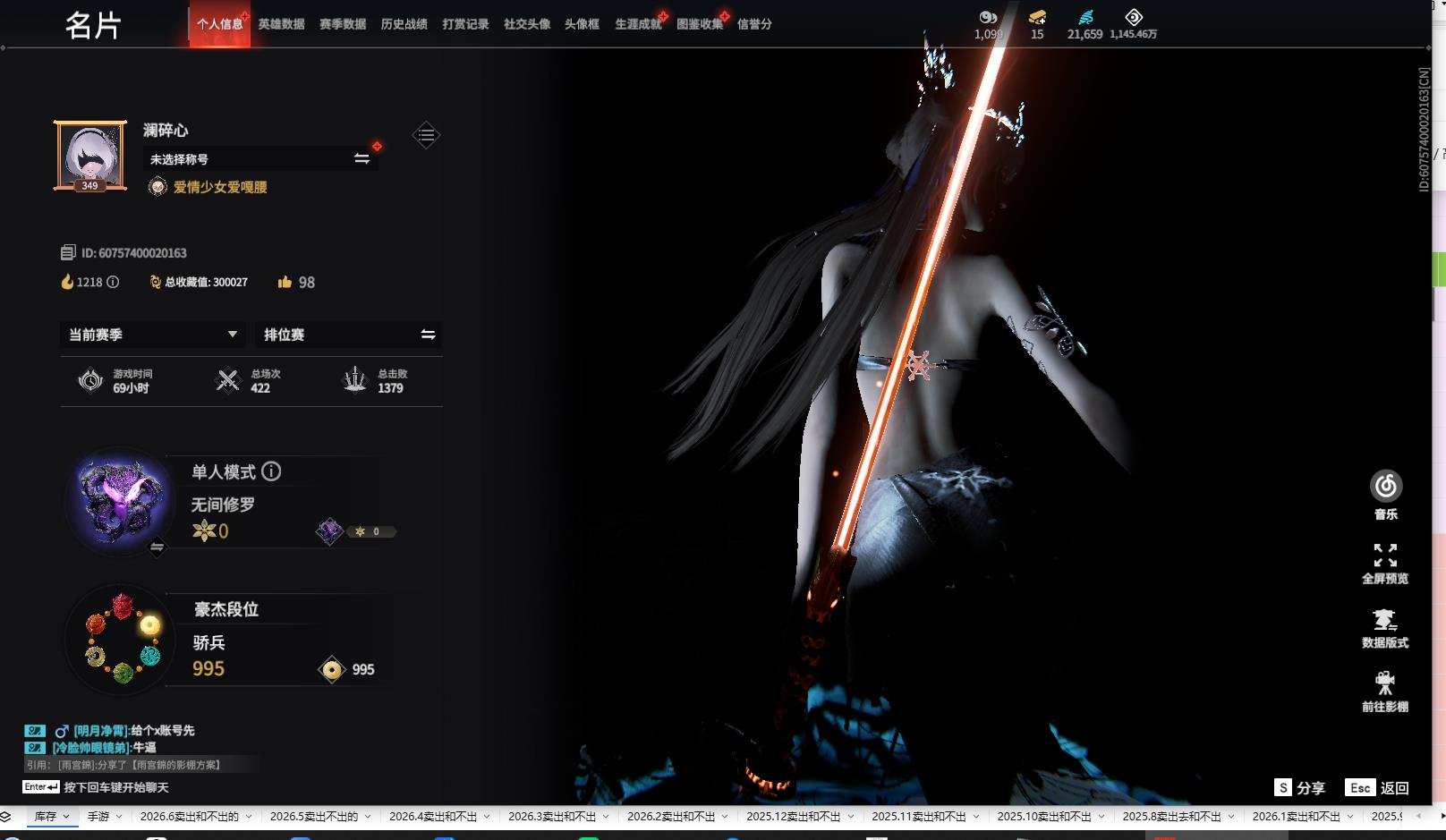The width and height of the screenshot is (1446, 840).
Task: Click the 总击败 icon
Action: 355,380
